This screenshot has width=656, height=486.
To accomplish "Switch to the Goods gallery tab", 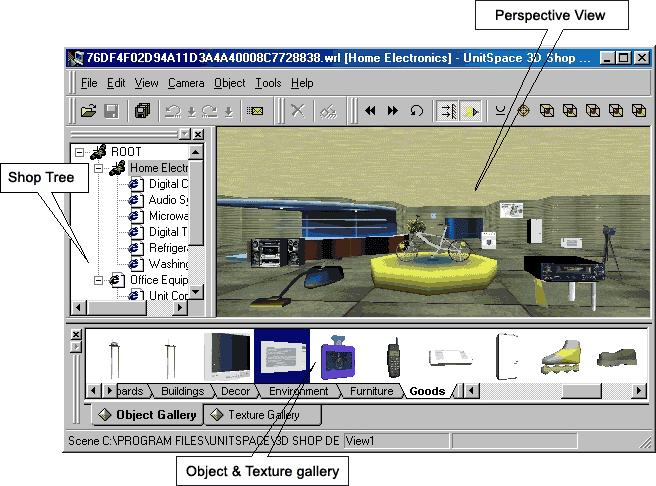I will (x=427, y=391).
